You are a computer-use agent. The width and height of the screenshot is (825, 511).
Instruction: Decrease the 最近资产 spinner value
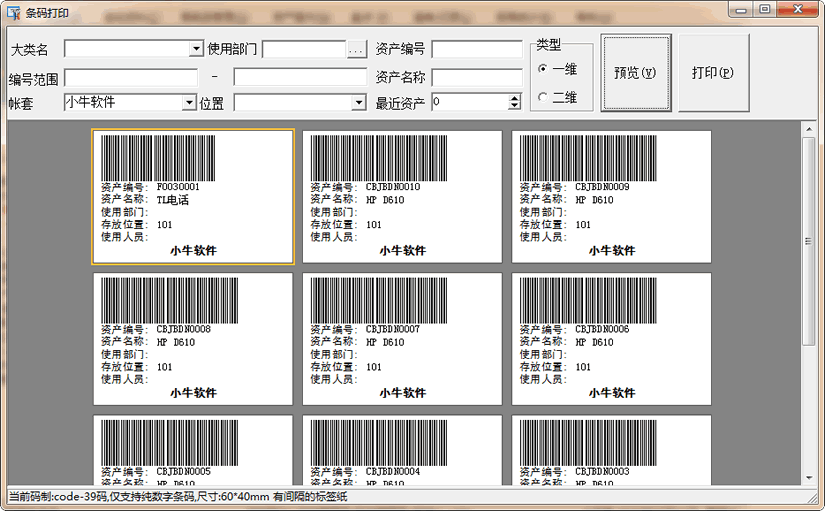[x=514, y=106]
